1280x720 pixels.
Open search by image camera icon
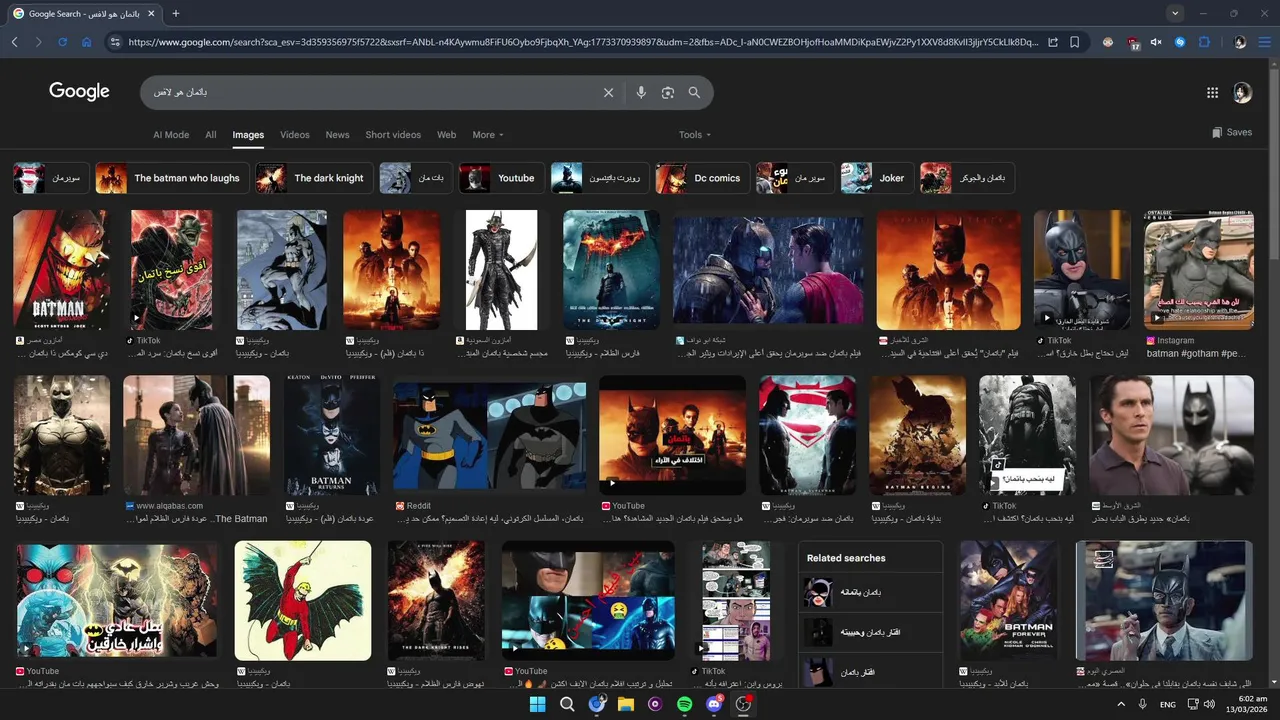pyautogui.click(x=668, y=92)
